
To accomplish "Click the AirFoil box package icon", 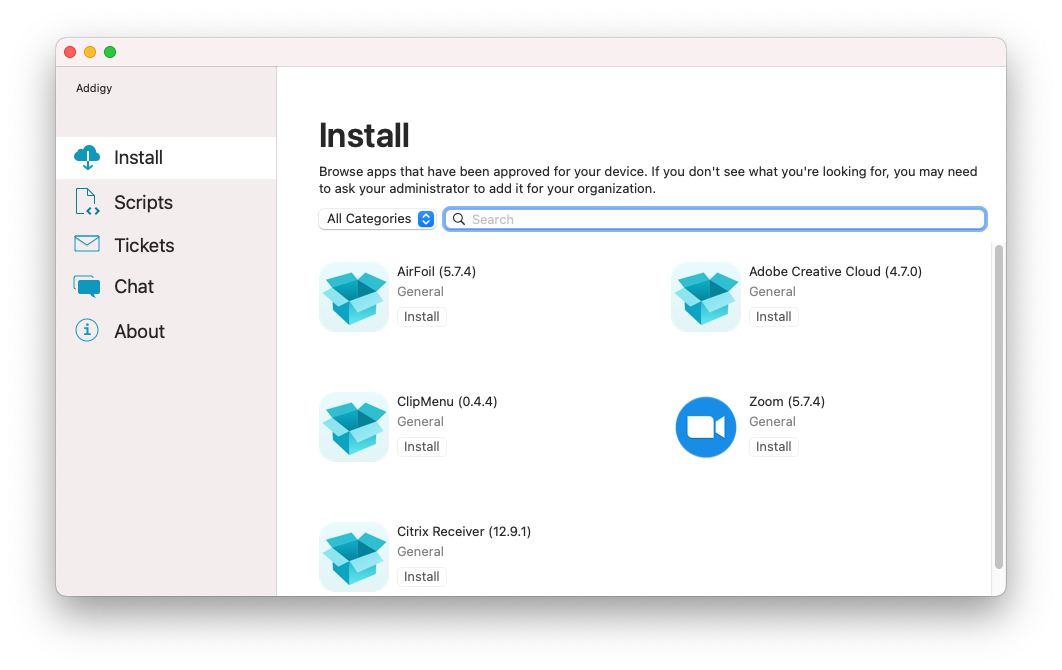I will click(354, 297).
